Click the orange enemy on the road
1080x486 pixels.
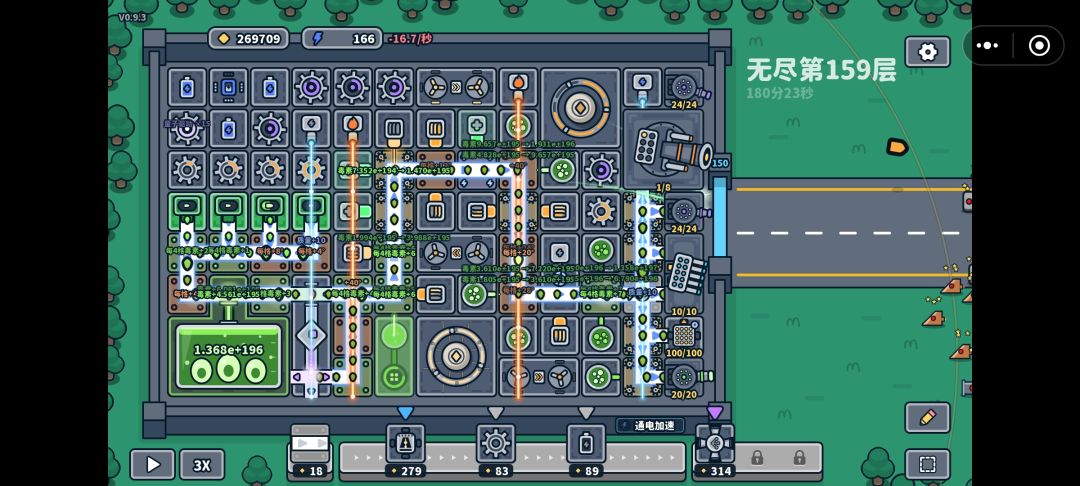[x=896, y=147]
